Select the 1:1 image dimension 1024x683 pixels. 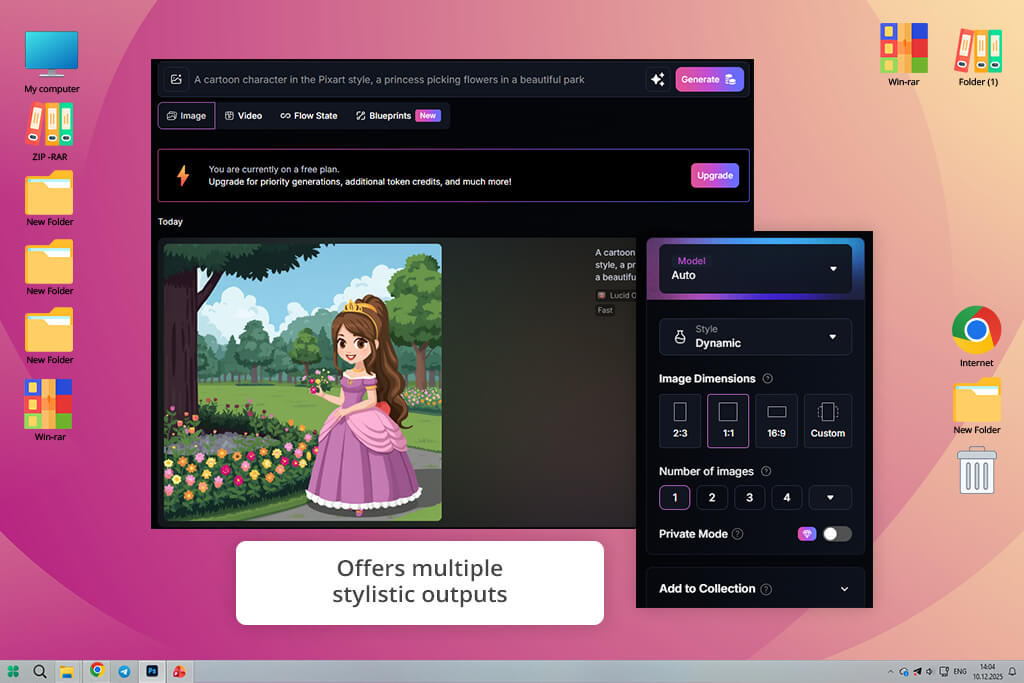pos(728,421)
